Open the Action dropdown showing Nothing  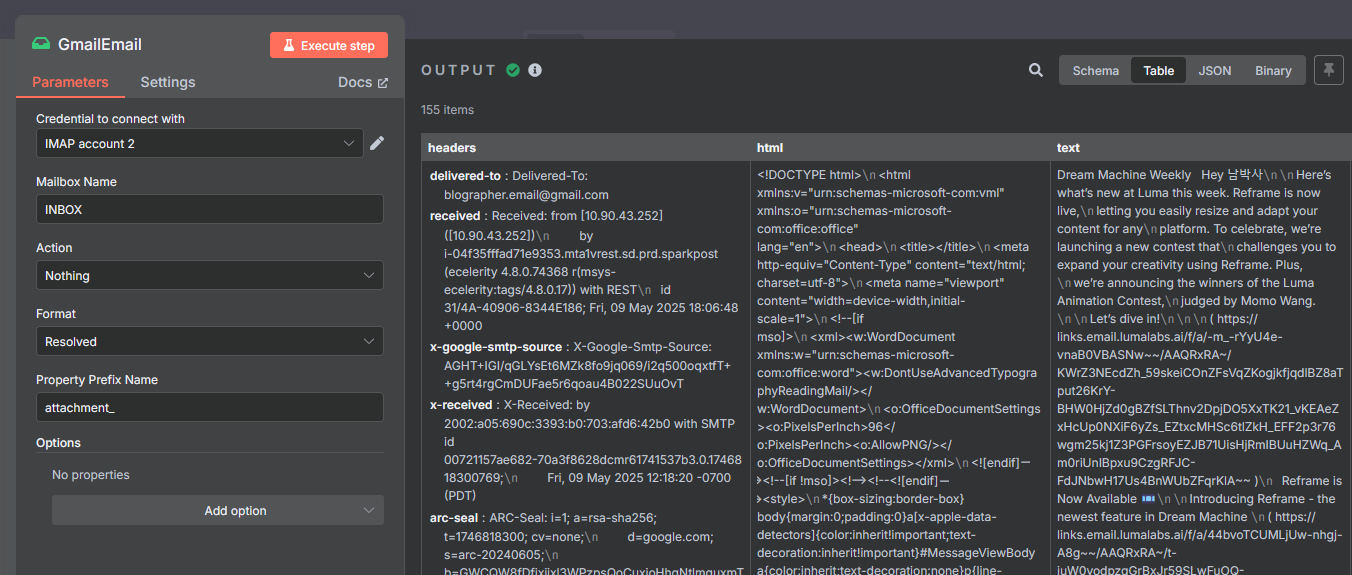point(210,275)
